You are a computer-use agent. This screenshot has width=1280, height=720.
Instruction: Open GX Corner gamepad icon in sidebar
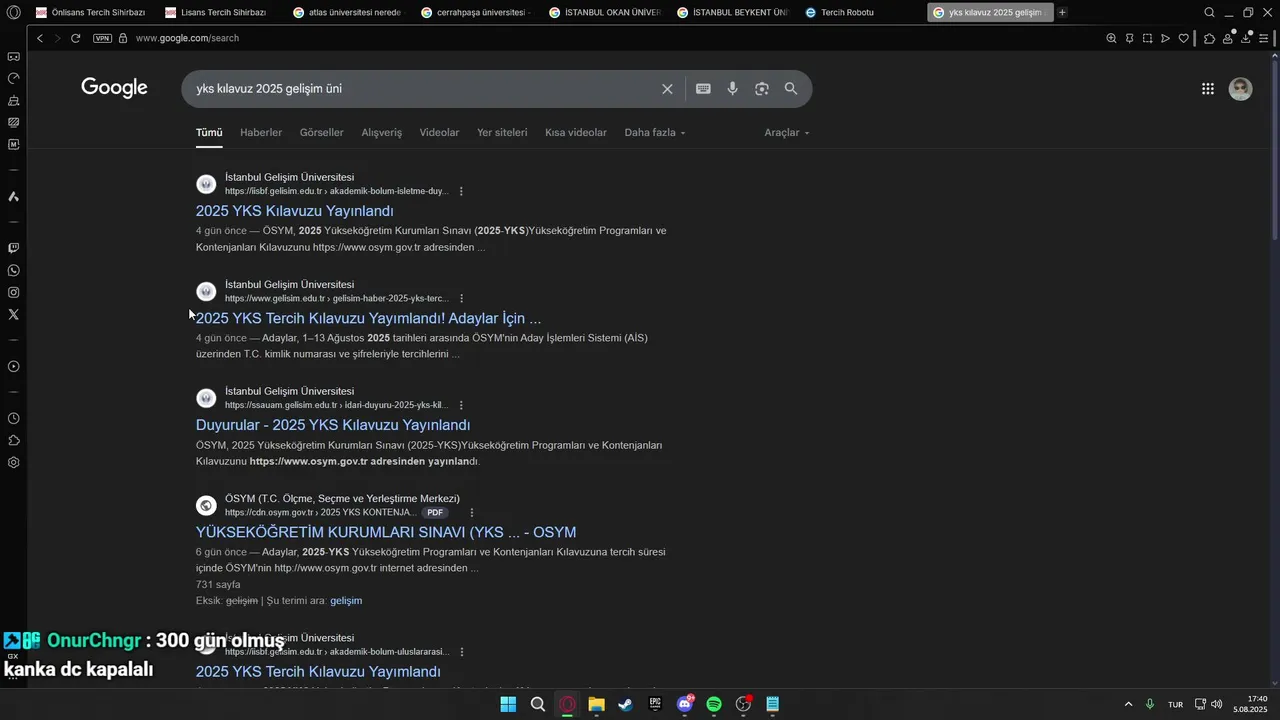coord(13,56)
